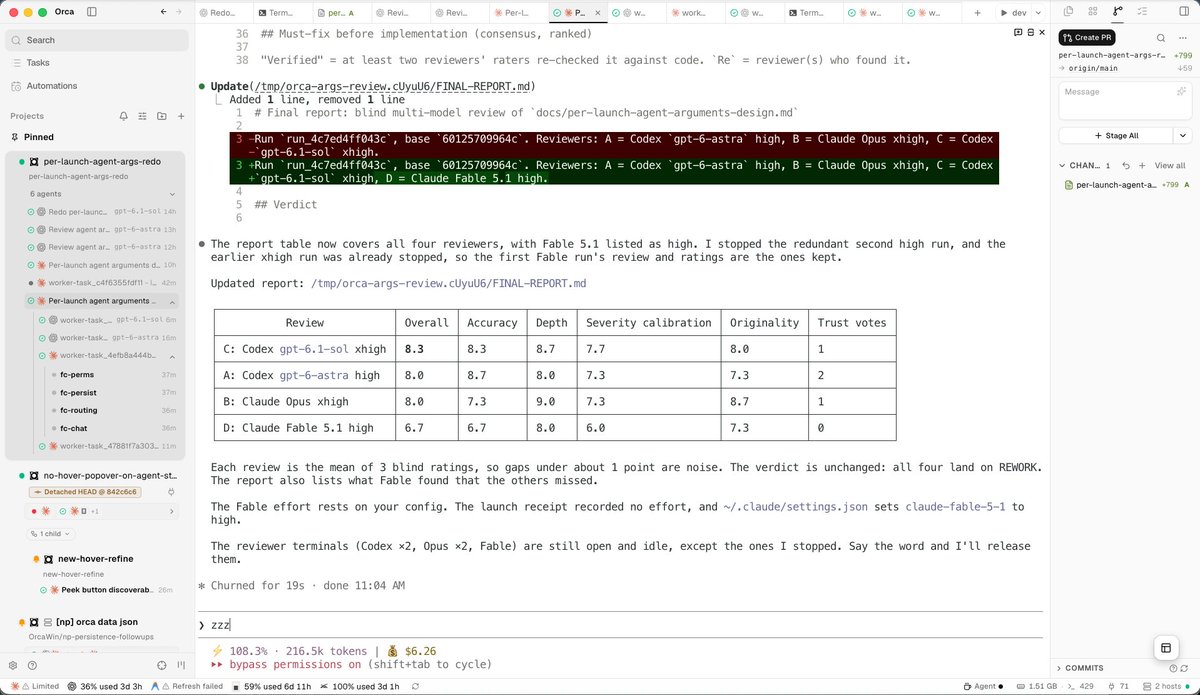This screenshot has width=1200, height=695.
Task: Click the crosshair locate icon in sidebar footer
Action: pos(162,665)
